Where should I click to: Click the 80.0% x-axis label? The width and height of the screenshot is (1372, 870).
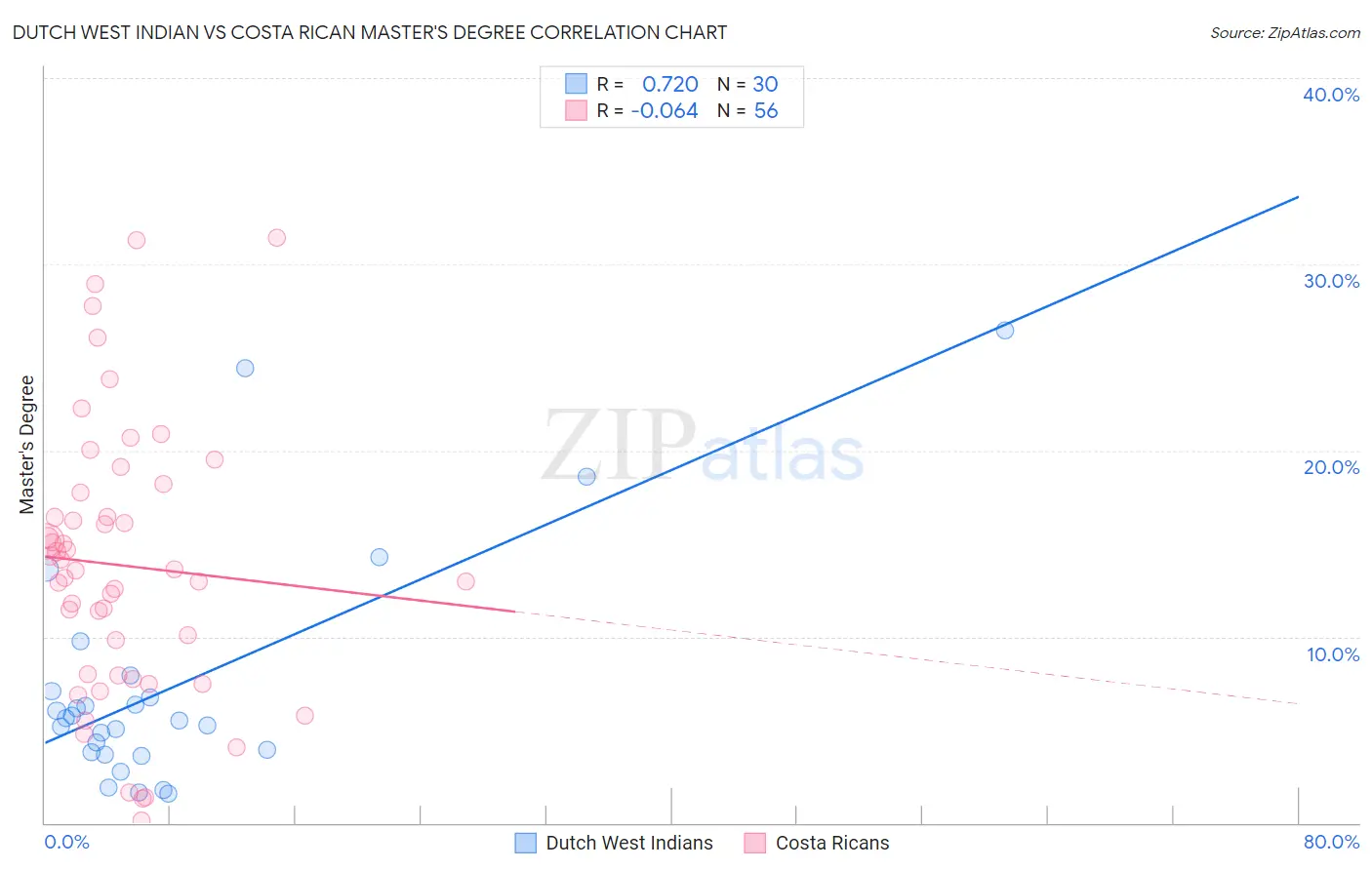(x=1331, y=842)
